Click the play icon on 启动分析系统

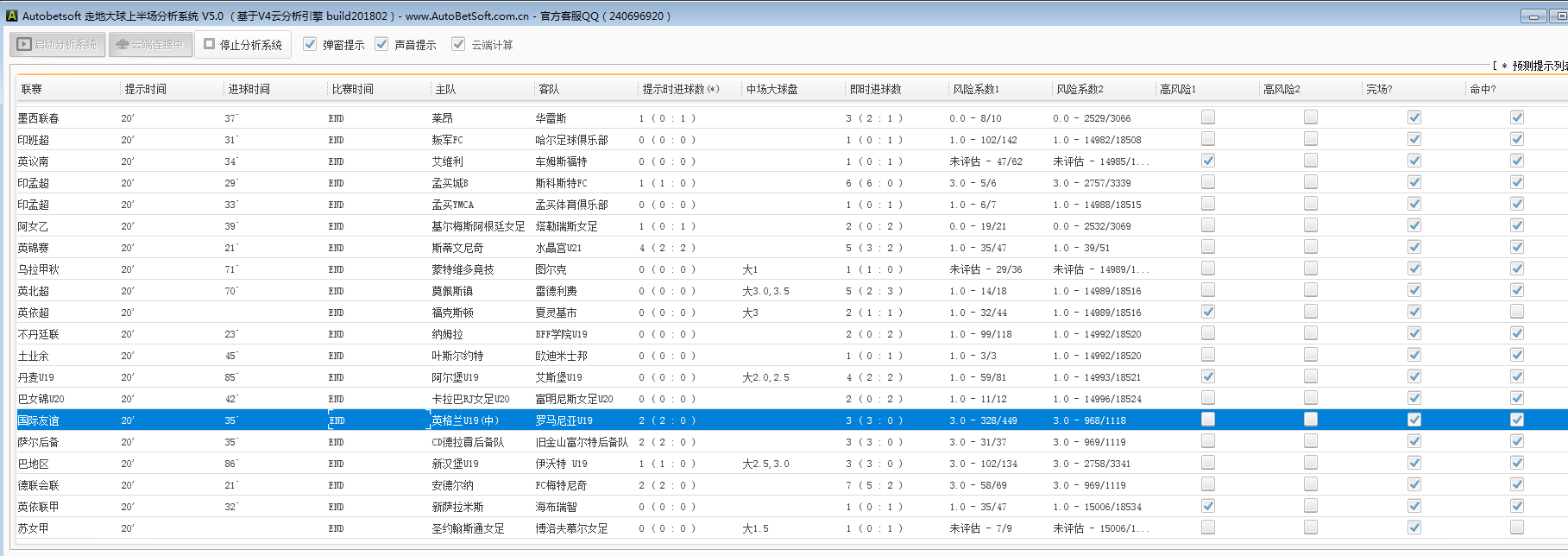pos(25,44)
